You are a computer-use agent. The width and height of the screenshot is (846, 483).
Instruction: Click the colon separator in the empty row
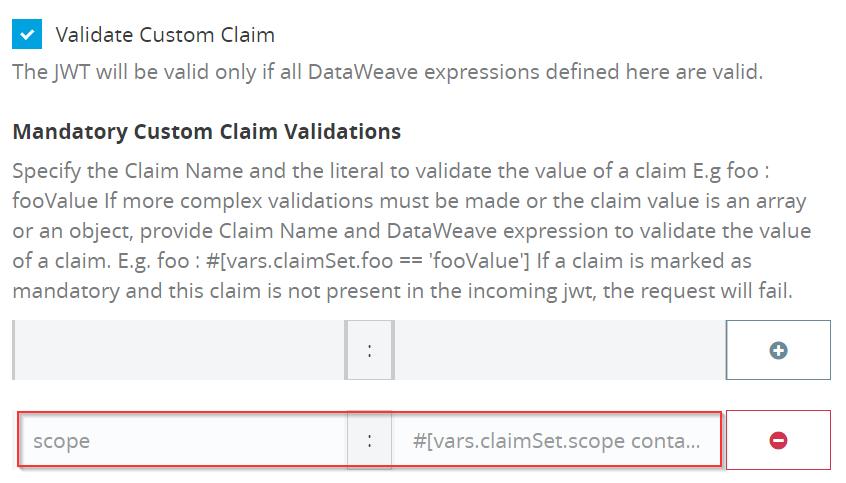370,350
